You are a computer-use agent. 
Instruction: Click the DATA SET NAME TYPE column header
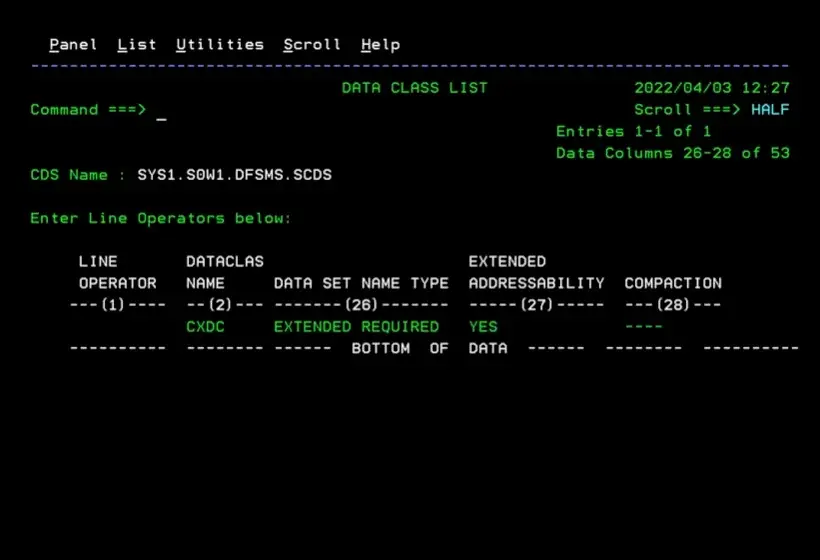point(361,283)
